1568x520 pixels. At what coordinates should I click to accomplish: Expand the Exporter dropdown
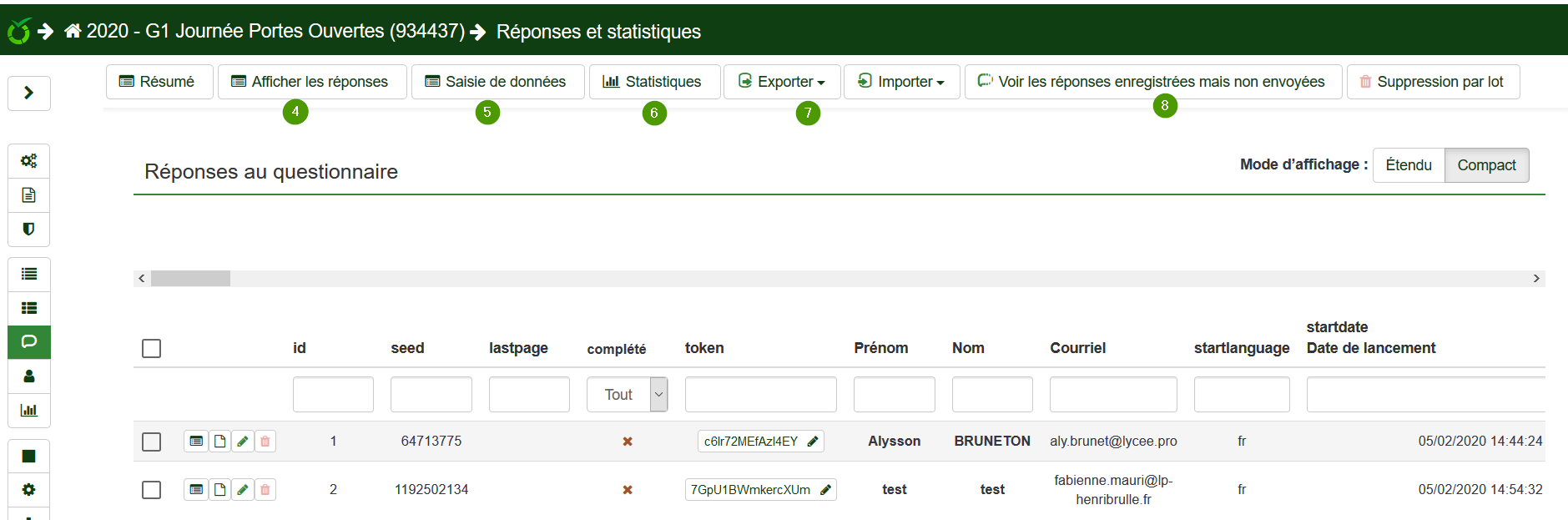click(x=782, y=82)
